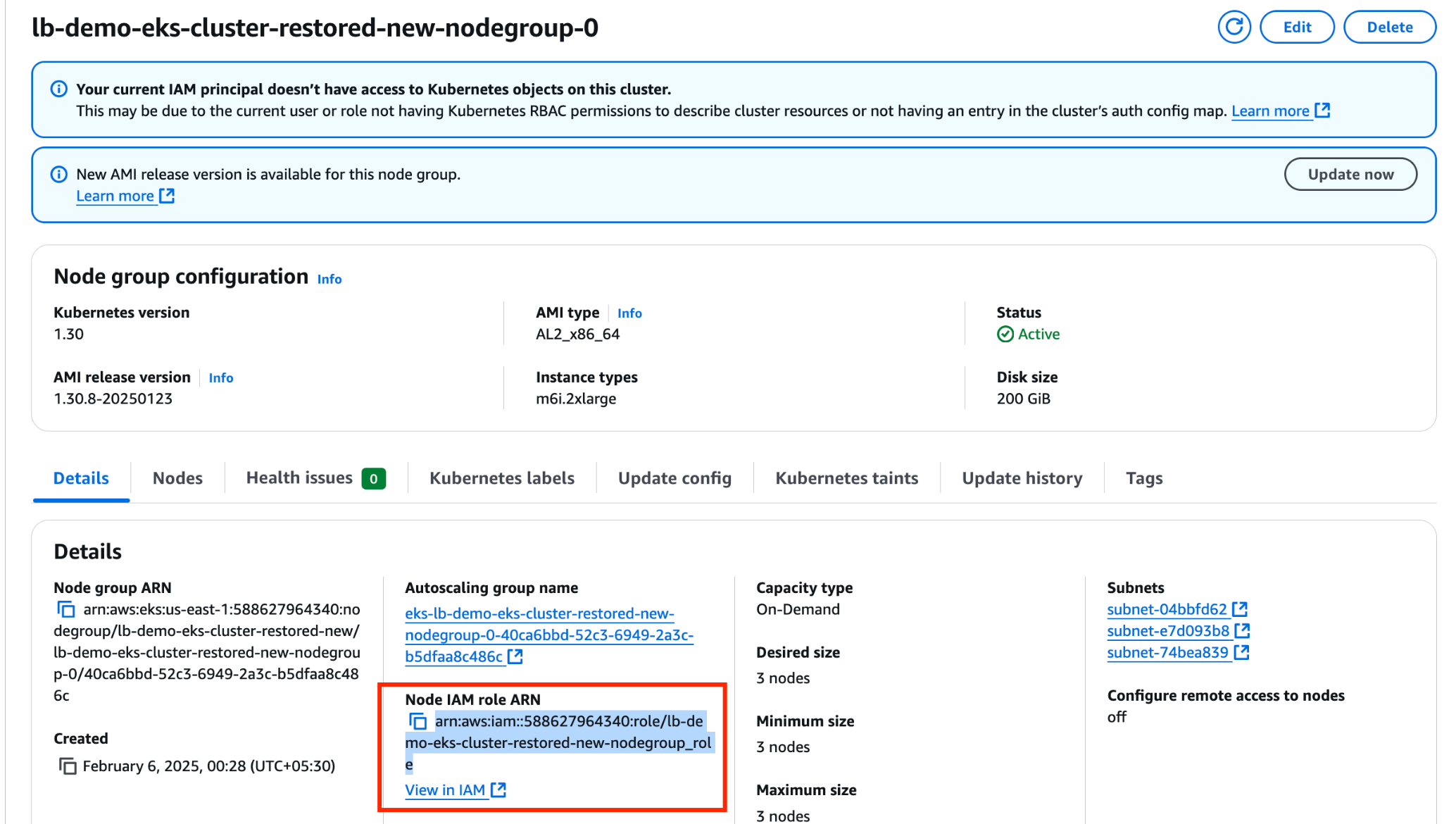The height and width of the screenshot is (824, 1456).
Task: Select the remote access value off
Action: (x=1117, y=718)
